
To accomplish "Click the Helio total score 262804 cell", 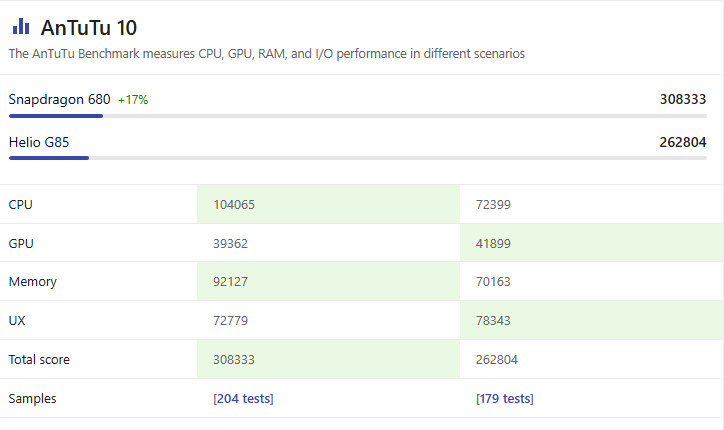I will pyautogui.click(x=591, y=359).
